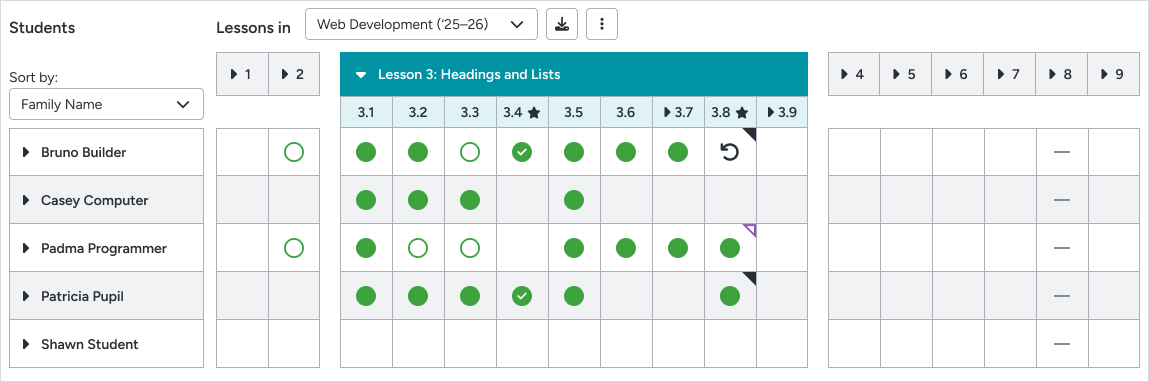Click the download progress data icon
This screenshot has height=382, width=1149.
562,24
